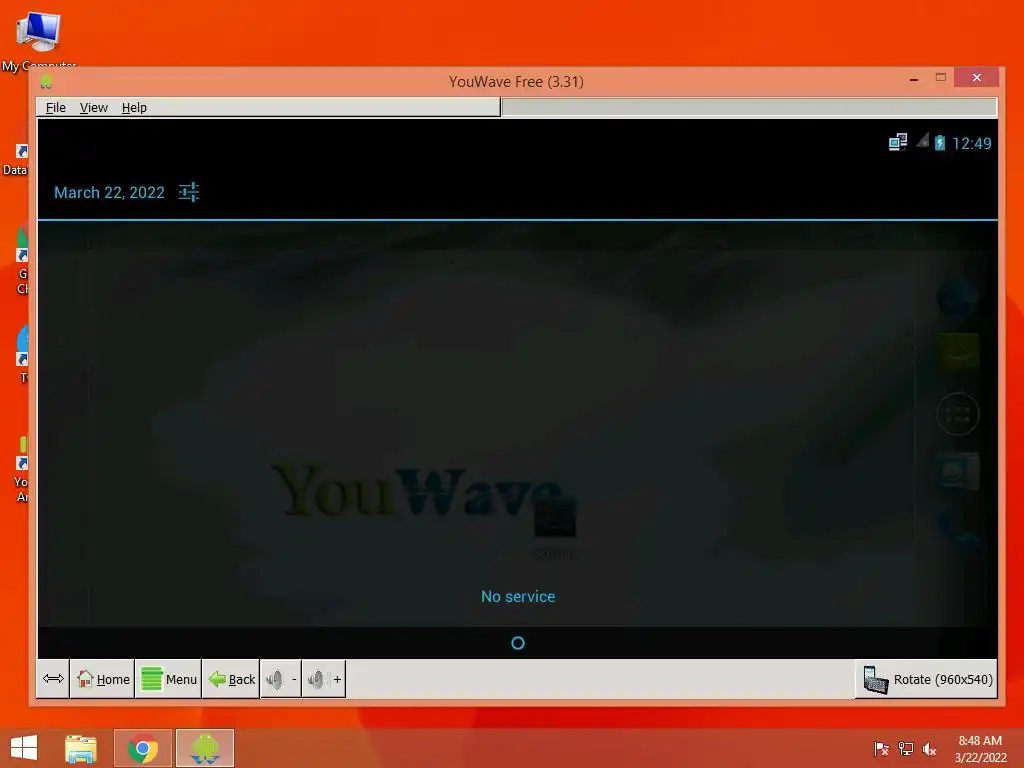Image resolution: width=1024 pixels, height=768 pixels.
Task: Click the YouWave Android icon in taskbar
Action: pos(205,748)
